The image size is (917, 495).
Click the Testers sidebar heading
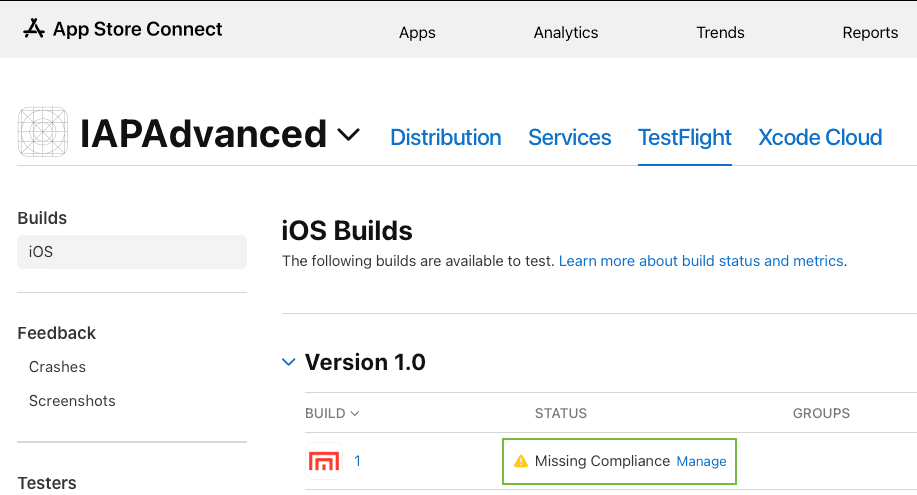point(47,483)
